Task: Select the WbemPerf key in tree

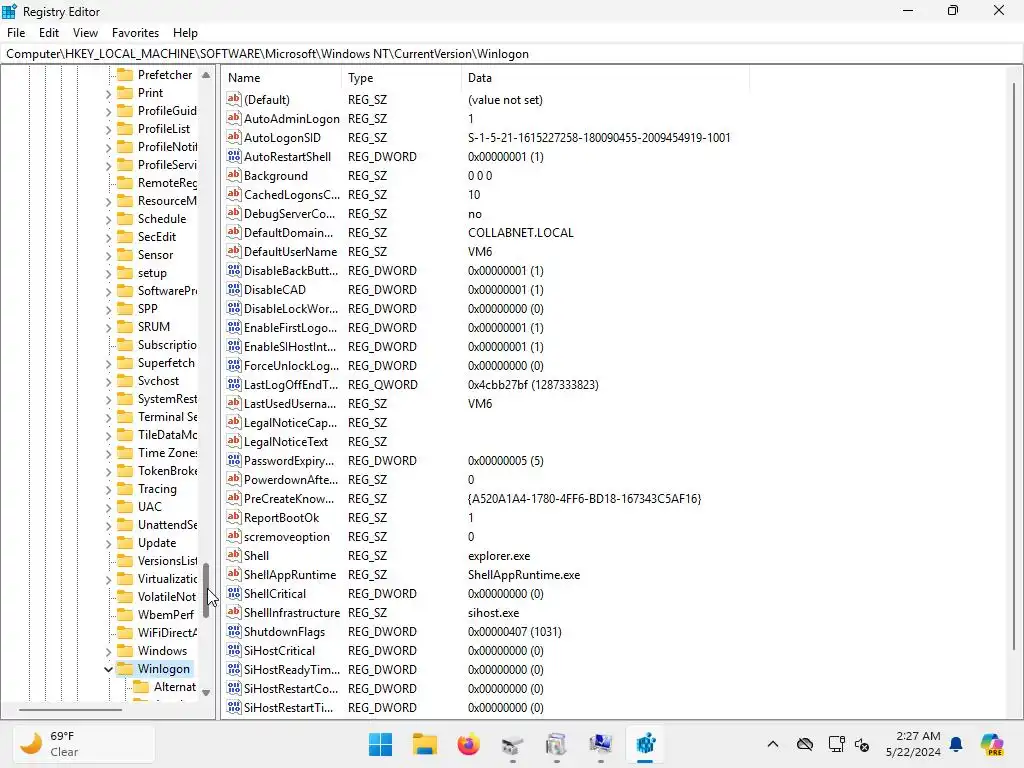Action: (165, 615)
